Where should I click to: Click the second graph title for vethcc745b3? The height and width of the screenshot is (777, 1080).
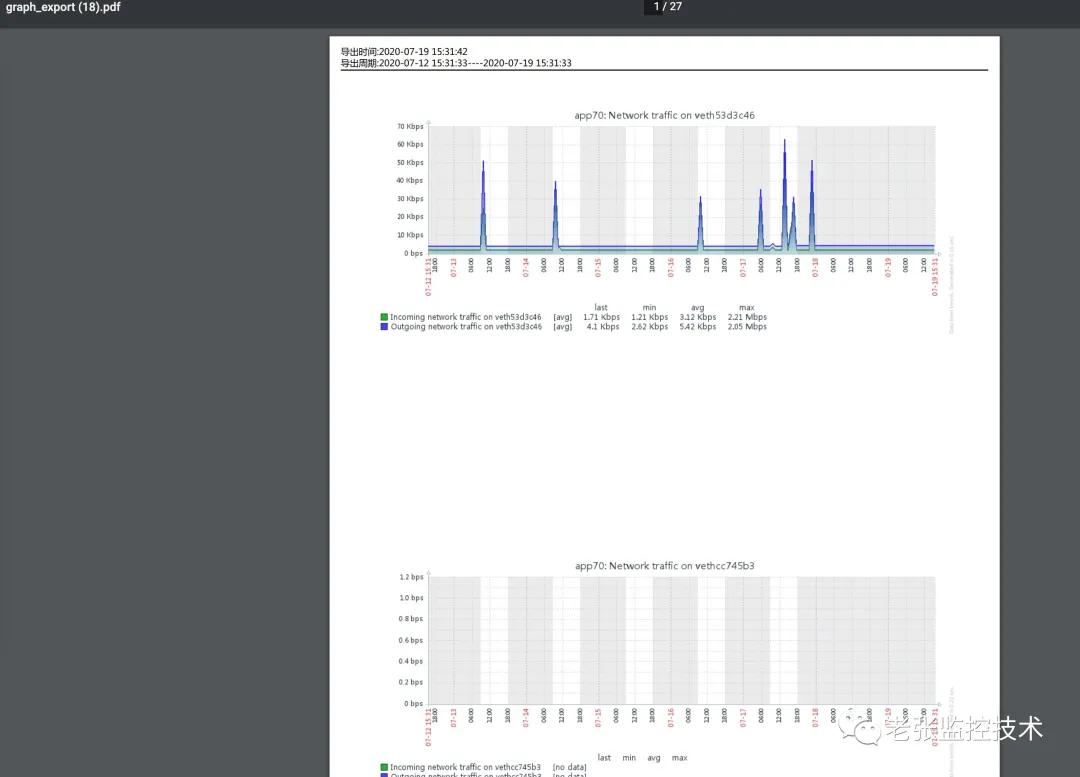(x=664, y=565)
